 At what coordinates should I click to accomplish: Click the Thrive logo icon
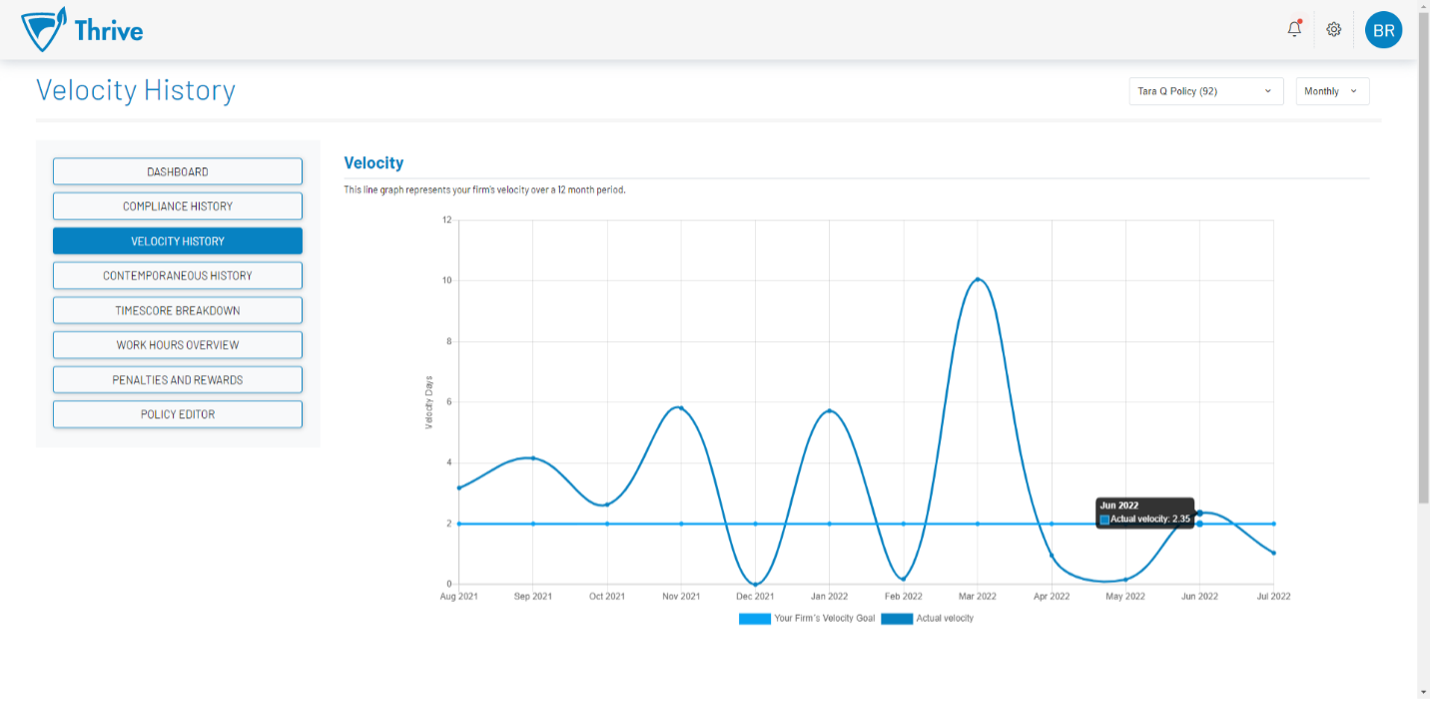click(x=44, y=30)
